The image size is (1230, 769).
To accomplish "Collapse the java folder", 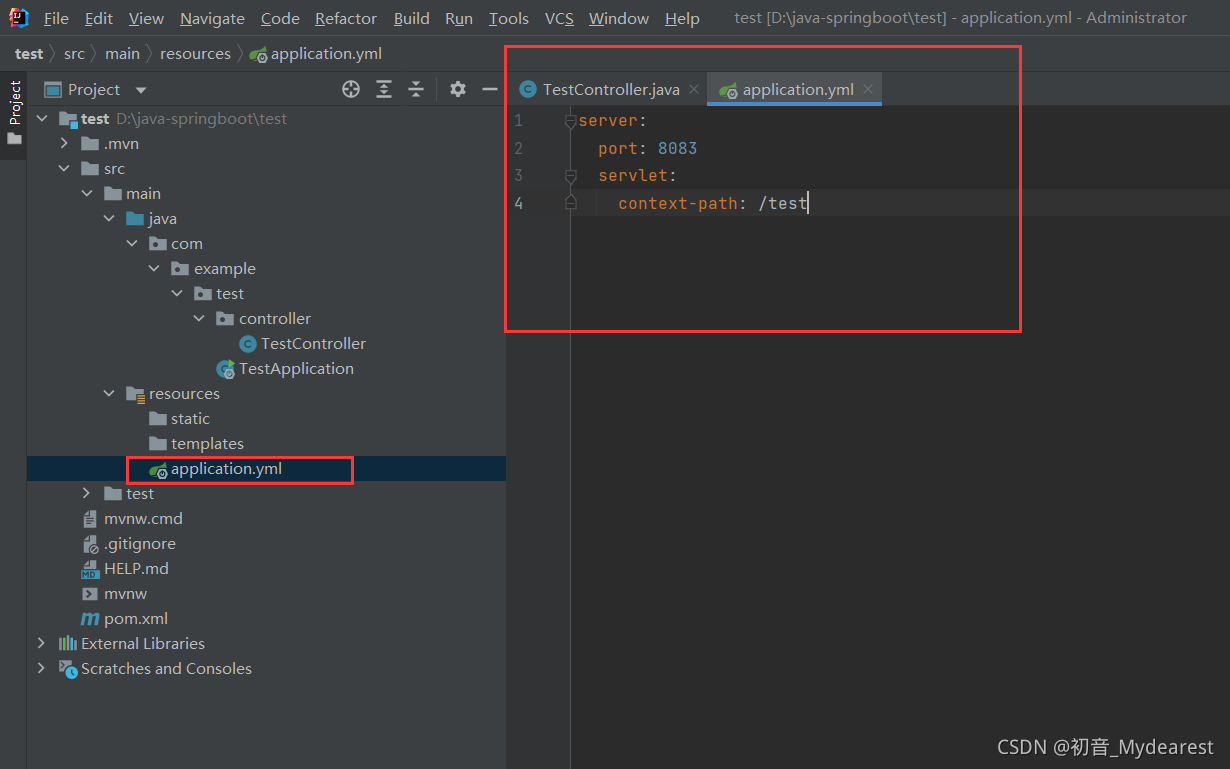I will click(109, 219).
